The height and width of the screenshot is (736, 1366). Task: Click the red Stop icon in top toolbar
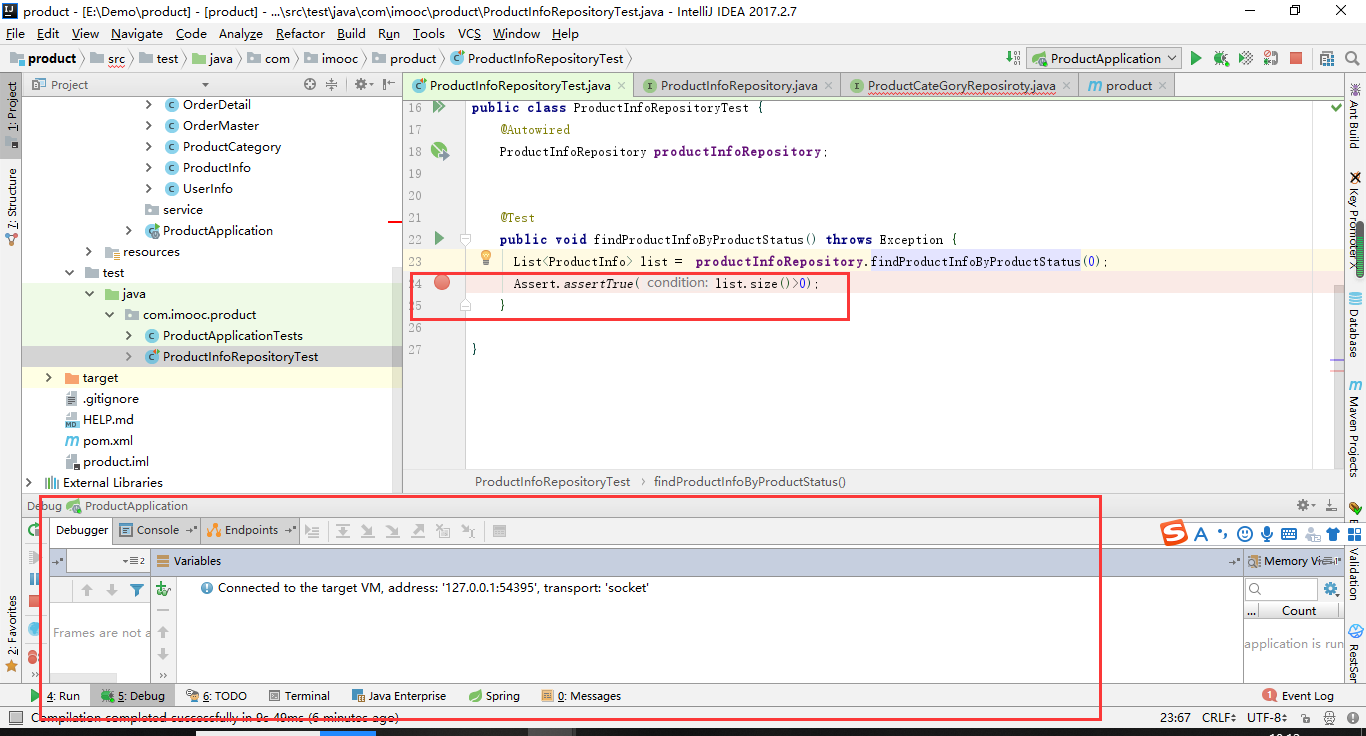[x=1296, y=58]
